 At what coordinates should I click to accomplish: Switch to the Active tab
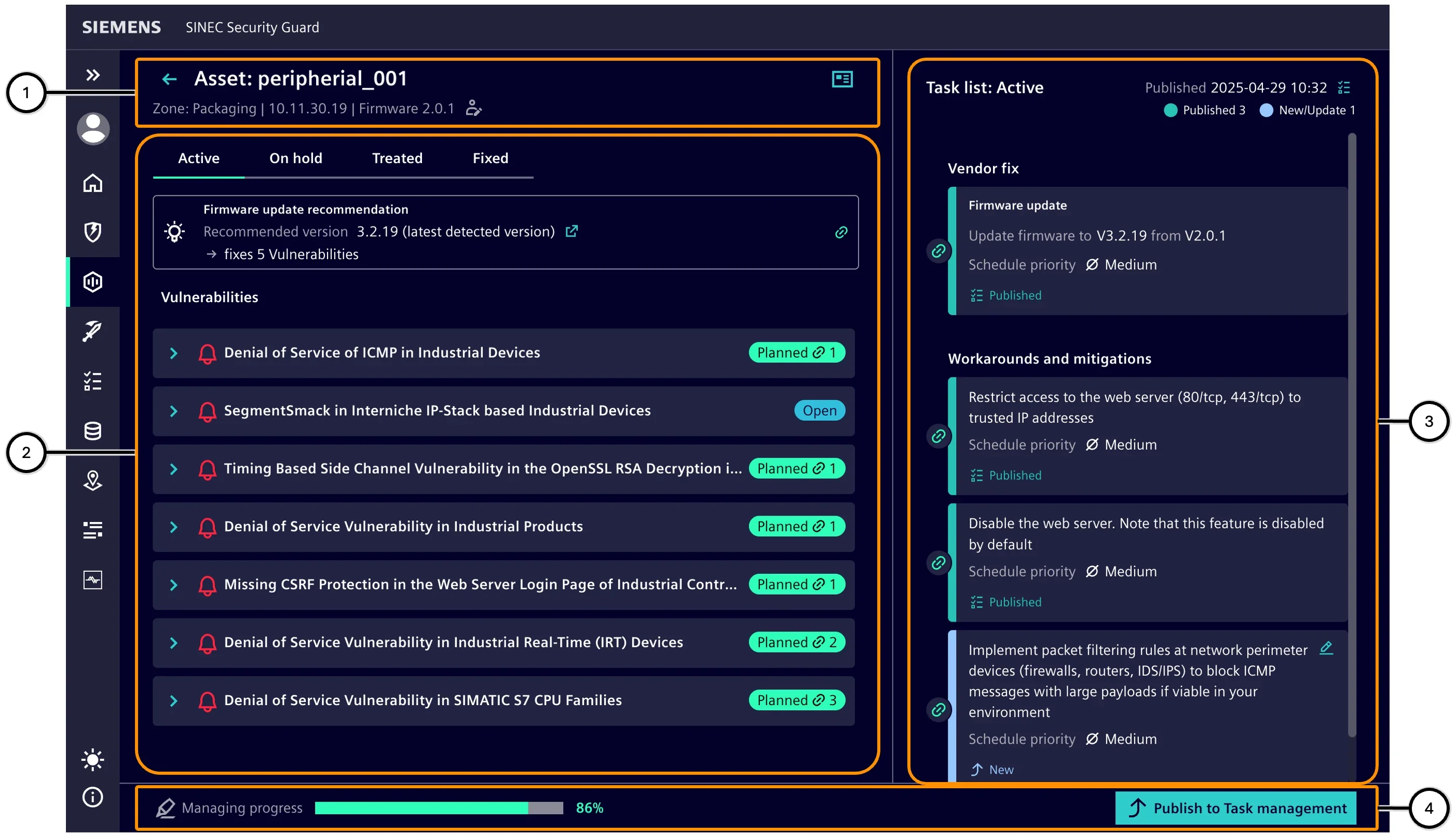click(x=198, y=158)
